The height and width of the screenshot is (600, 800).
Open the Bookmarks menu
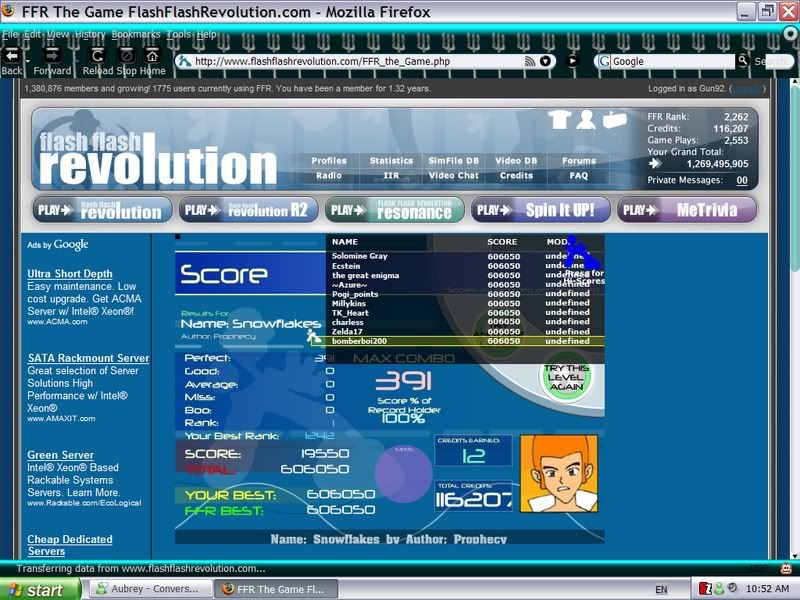pos(135,34)
